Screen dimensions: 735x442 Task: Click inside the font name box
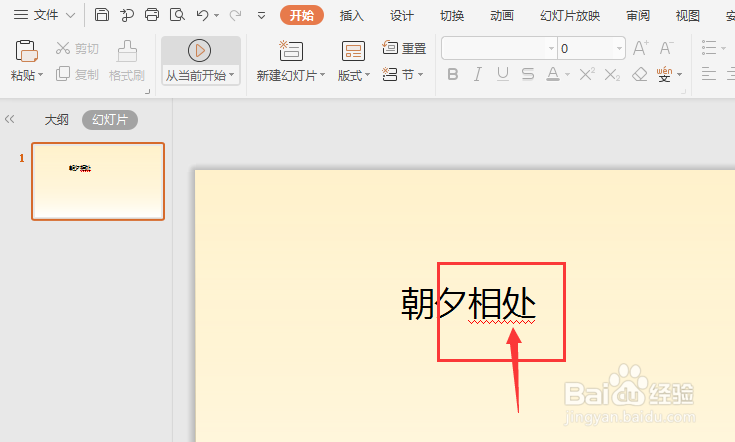coord(494,48)
